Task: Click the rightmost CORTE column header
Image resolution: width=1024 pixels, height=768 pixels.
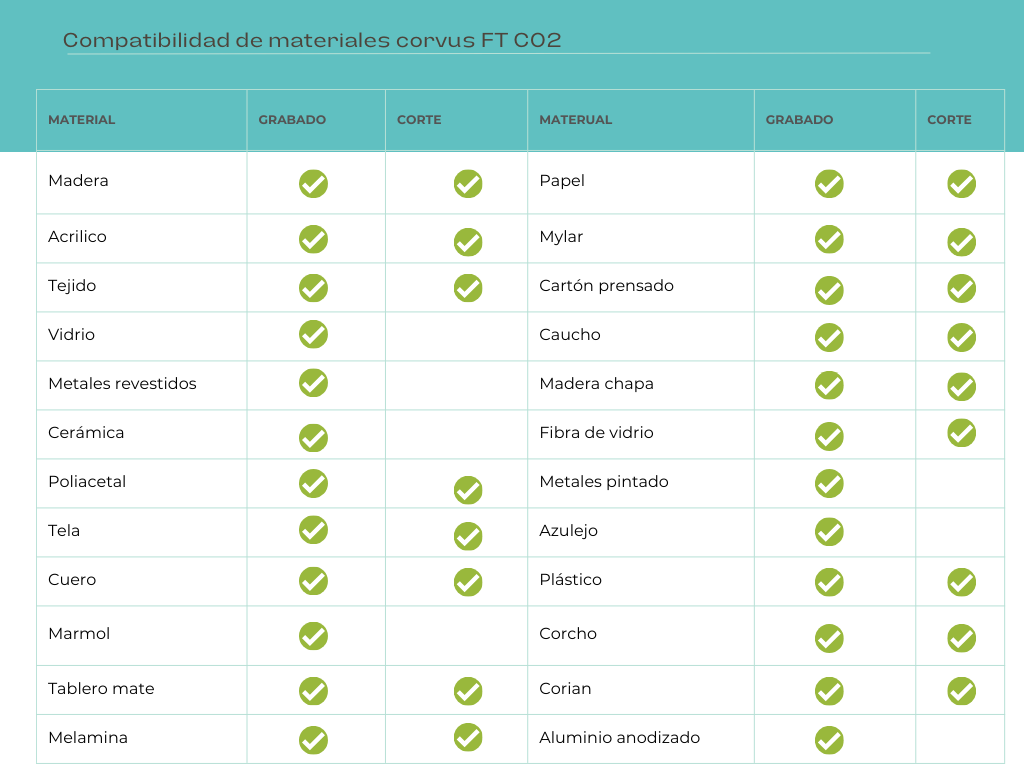Action: coord(949,120)
